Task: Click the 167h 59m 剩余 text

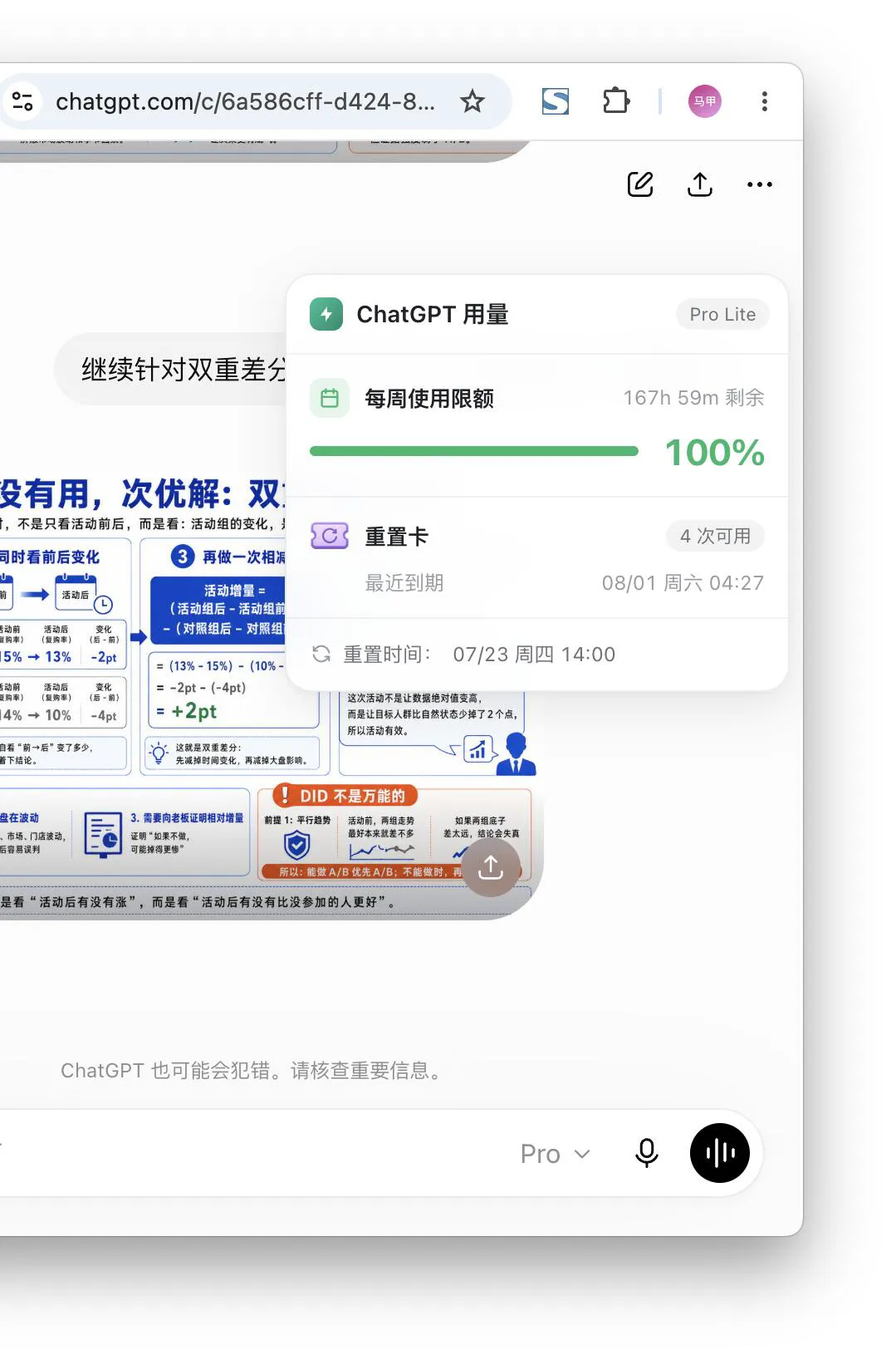Action: tap(693, 398)
